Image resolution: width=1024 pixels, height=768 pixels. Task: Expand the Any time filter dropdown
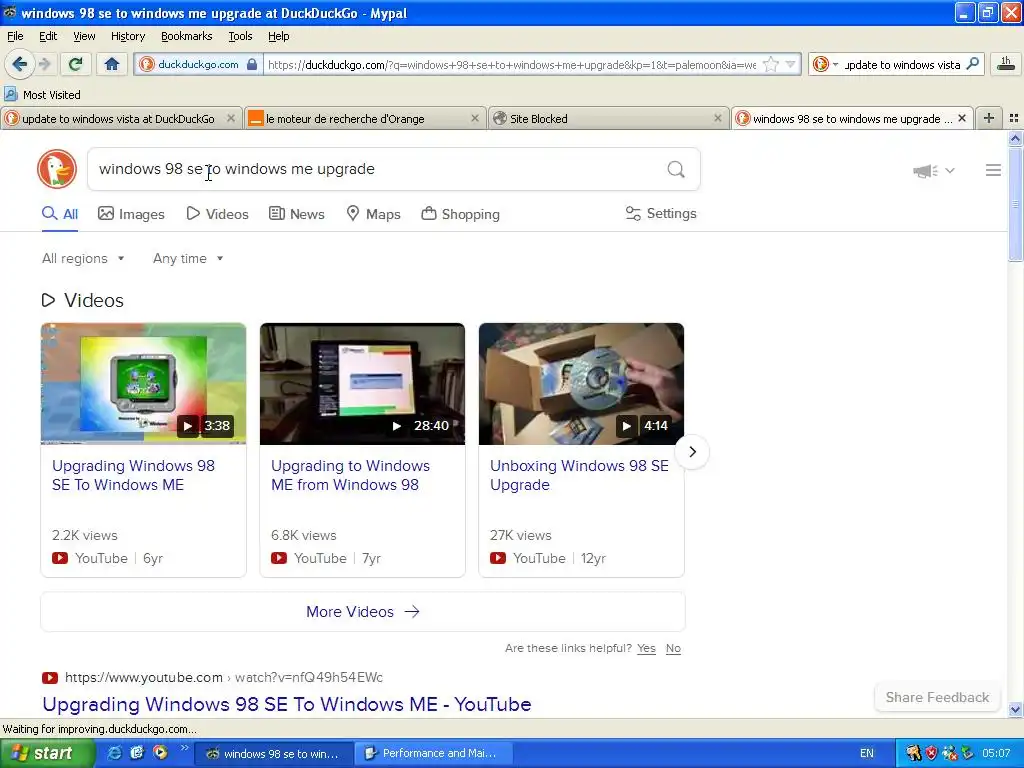[188, 259]
